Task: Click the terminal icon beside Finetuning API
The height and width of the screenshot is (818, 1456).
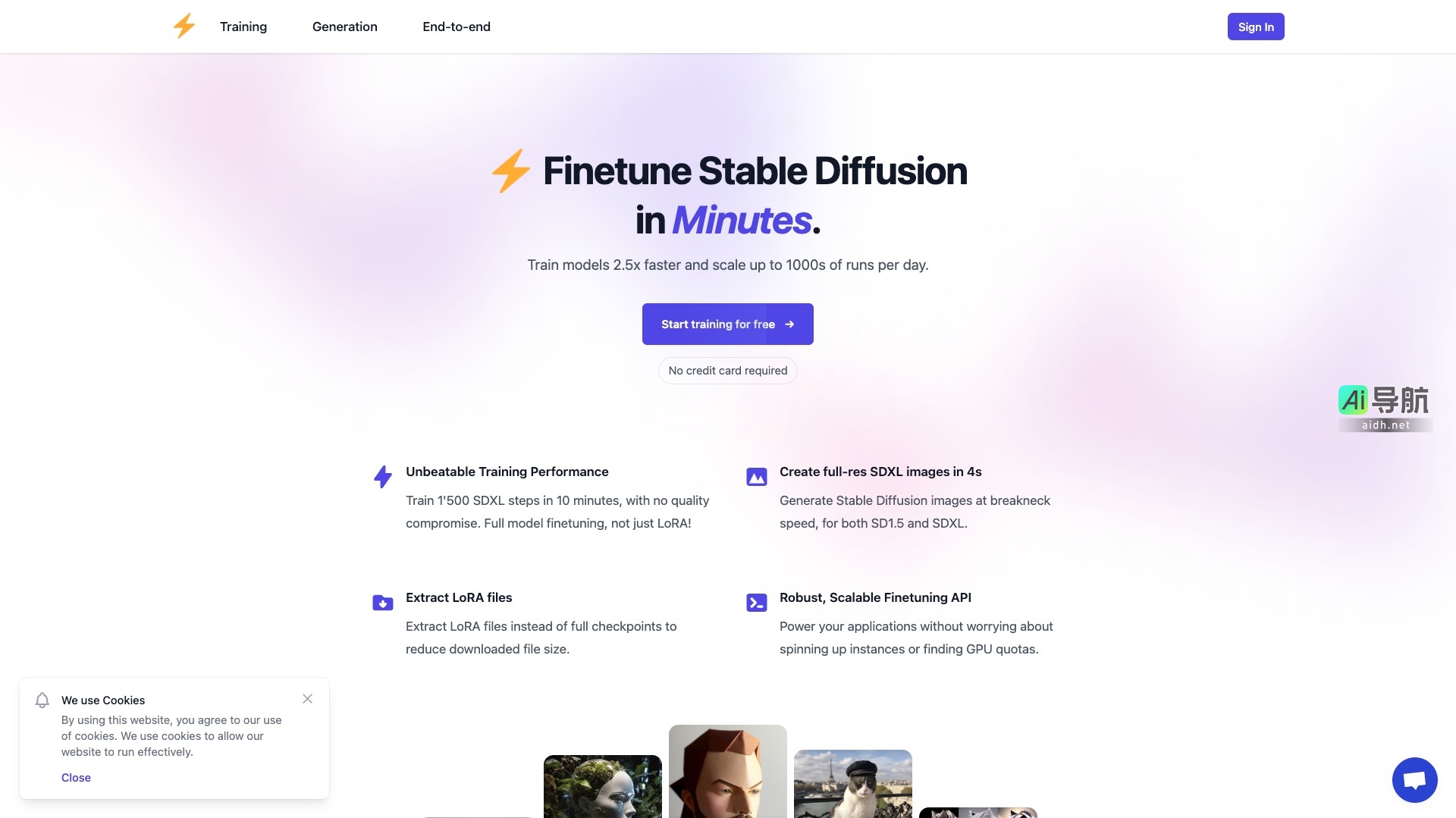Action: (x=757, y=603)
